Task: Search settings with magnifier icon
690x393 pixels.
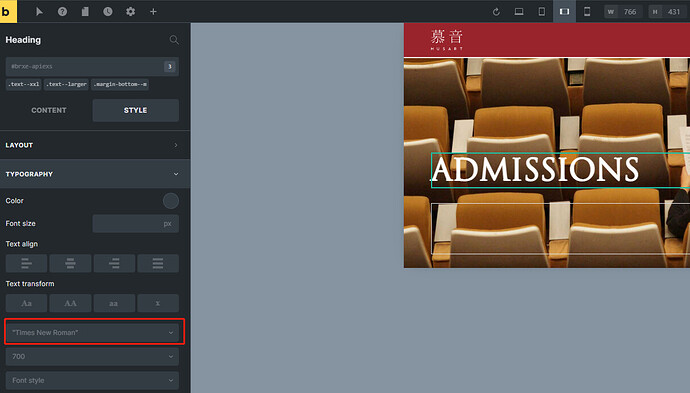Action: coord(174,40)
